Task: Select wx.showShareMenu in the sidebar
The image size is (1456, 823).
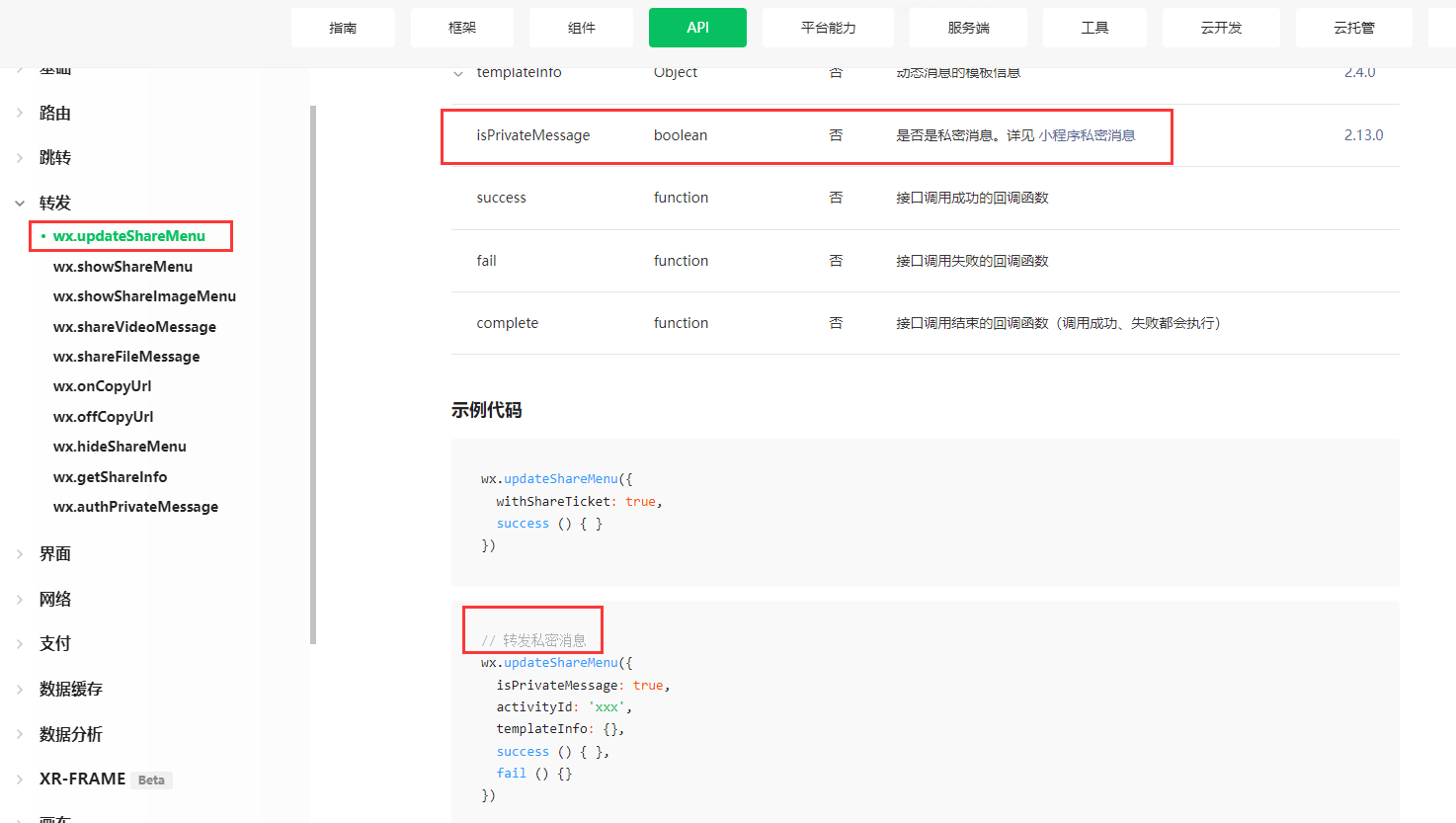Action: pos(122,266)
